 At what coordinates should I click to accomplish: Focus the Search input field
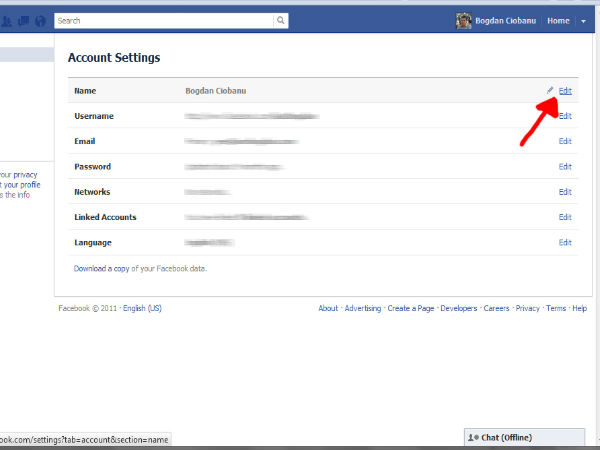tap(164, 21)
